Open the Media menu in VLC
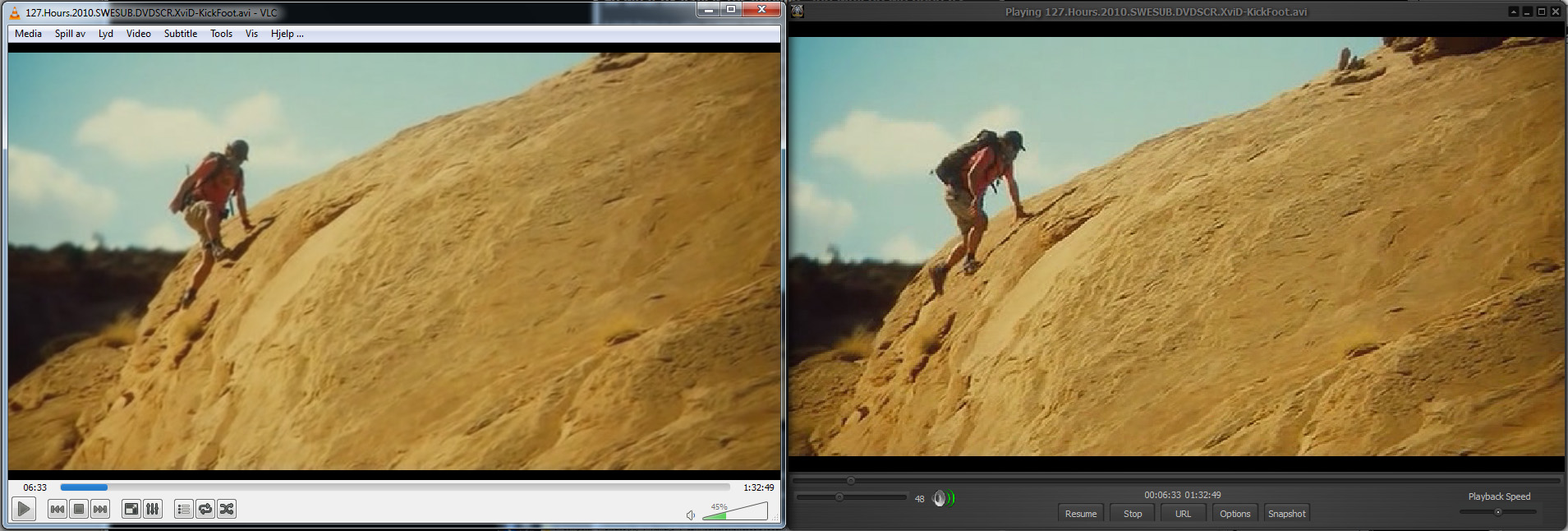This screenshot has height=531, width=1568. 28,34
